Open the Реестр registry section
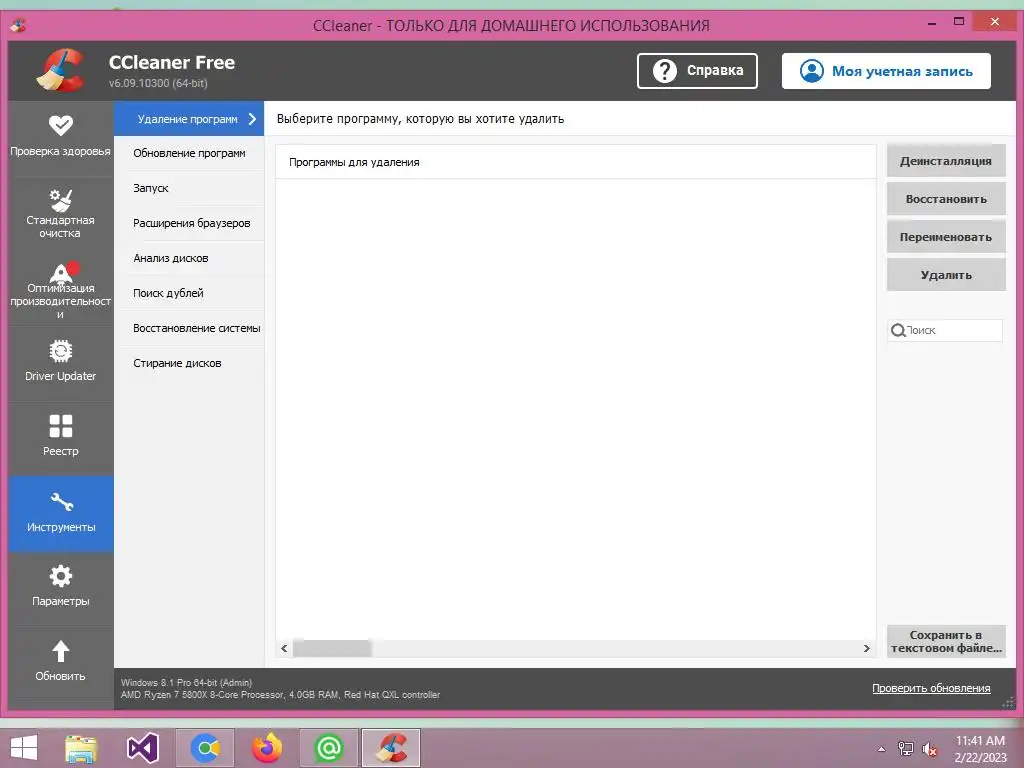The width and height of the screenshot is (1024, 768). point(61,436)
